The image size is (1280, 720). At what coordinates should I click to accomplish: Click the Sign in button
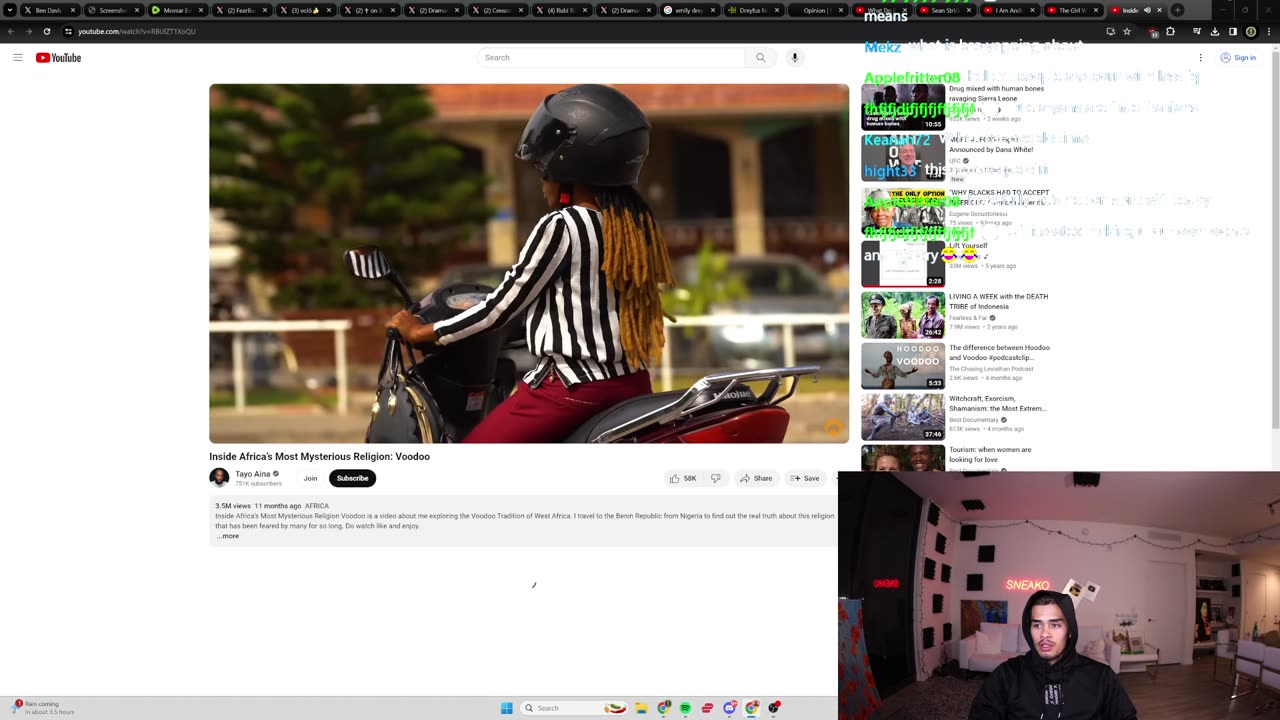(x=1238, y=58)
